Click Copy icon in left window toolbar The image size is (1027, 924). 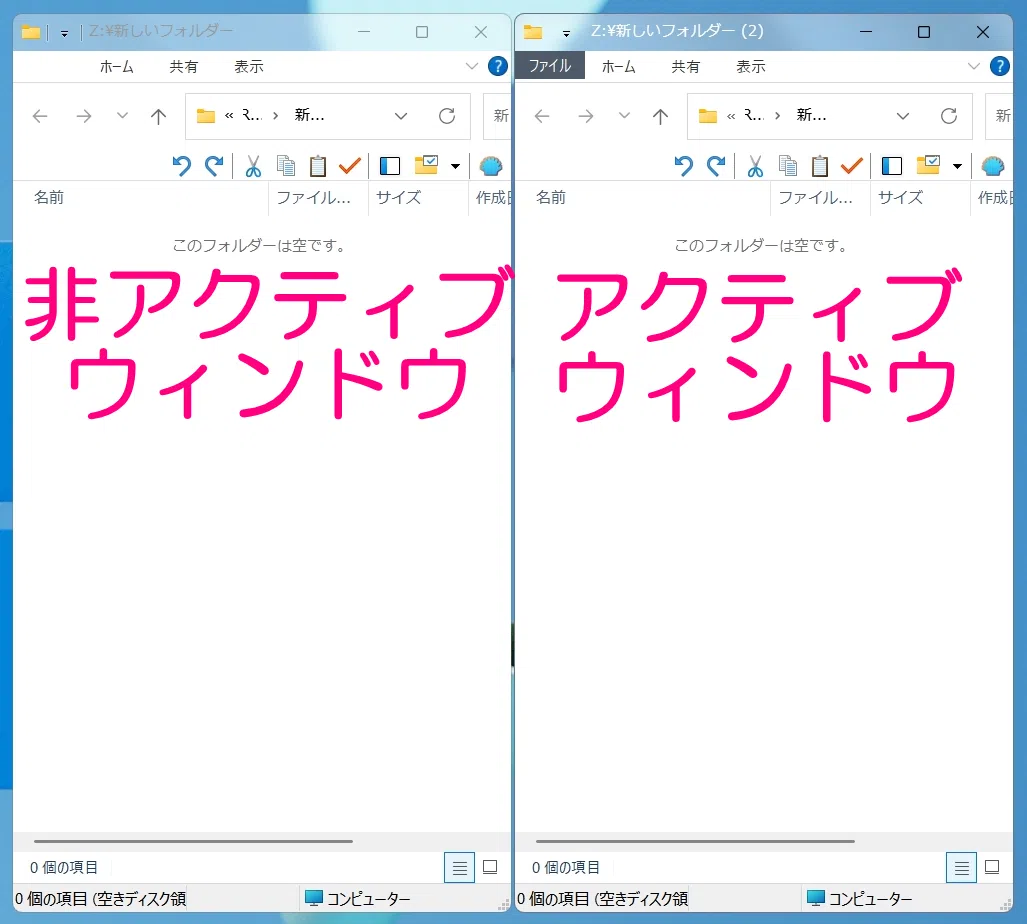tap(286, 166)
